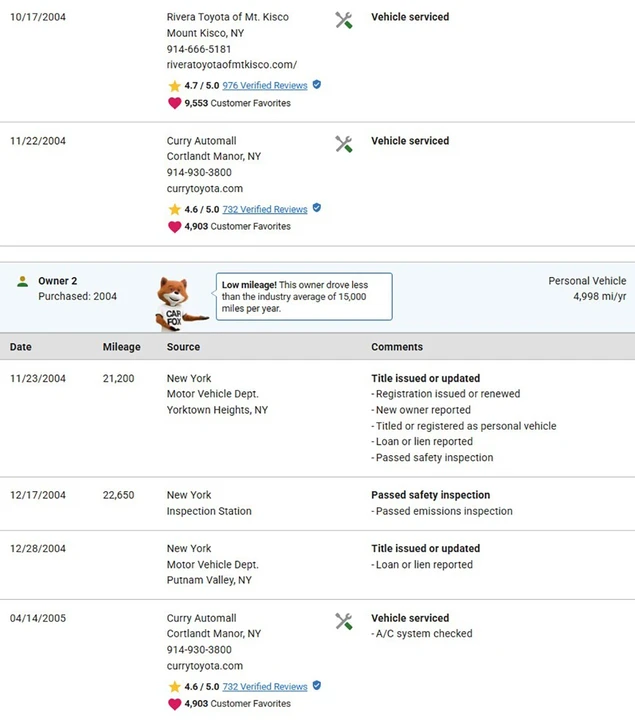Click the Owner 2 heading
The image size is (635, 720).
(57, 281)
